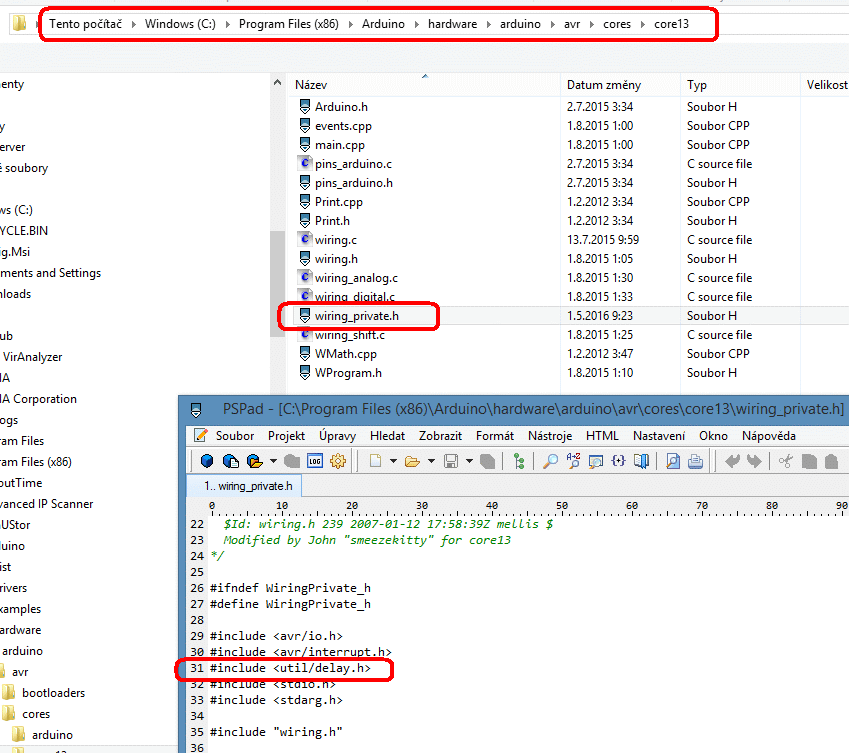Click the Open file folder icon in PSPad

(412, 461)
